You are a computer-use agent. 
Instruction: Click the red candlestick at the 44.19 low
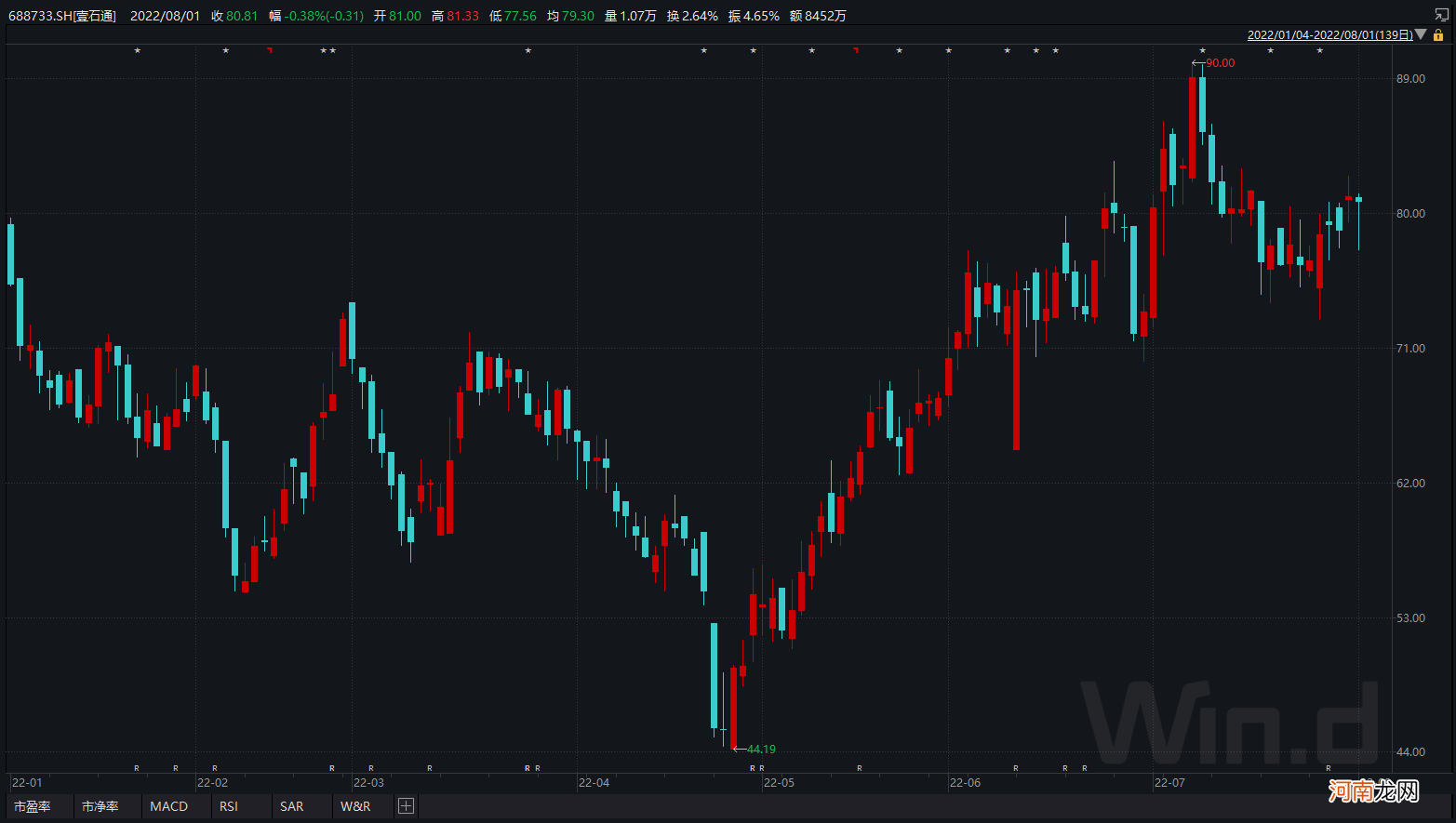[x=733, y=707]
